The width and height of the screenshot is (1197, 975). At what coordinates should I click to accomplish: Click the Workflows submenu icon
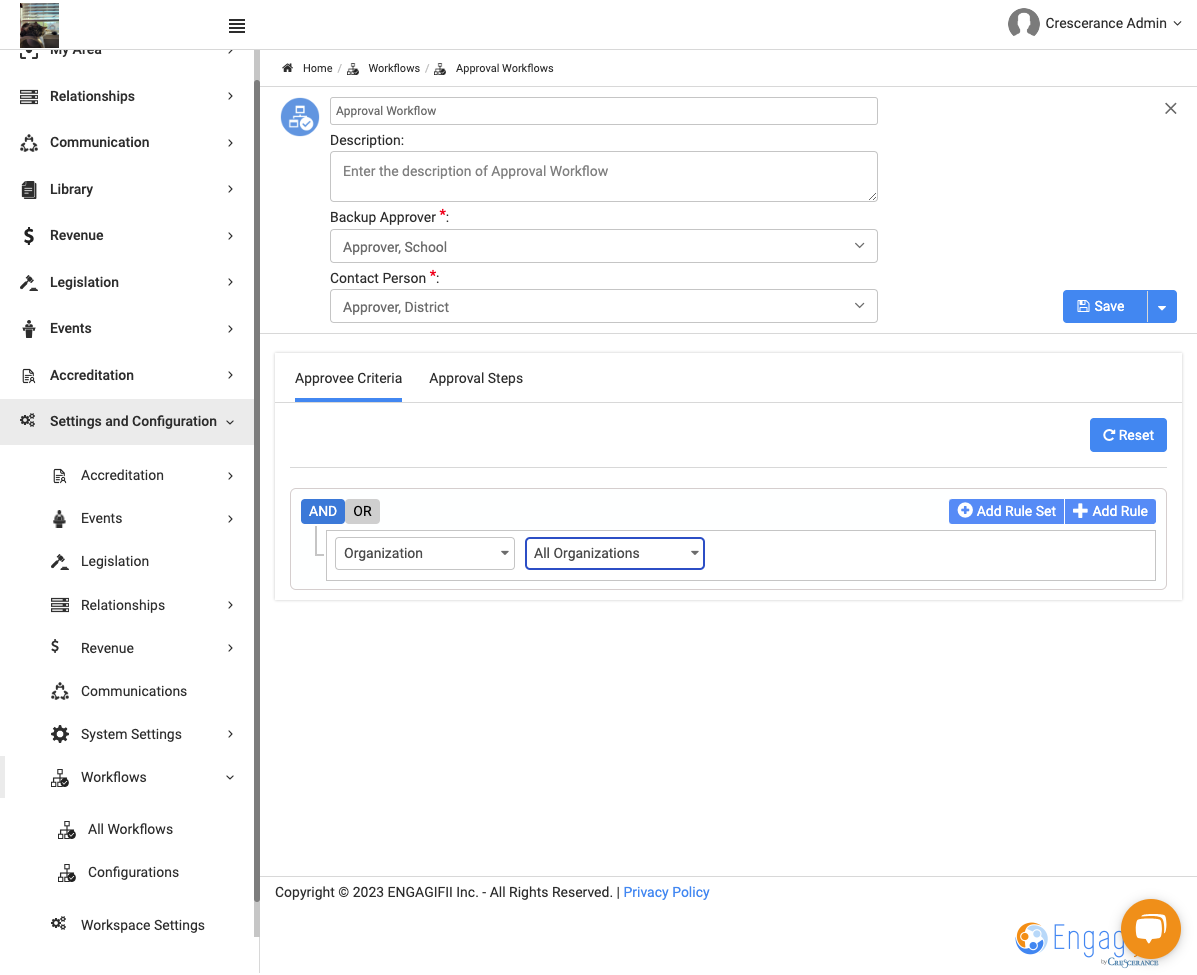coord(60,778)
